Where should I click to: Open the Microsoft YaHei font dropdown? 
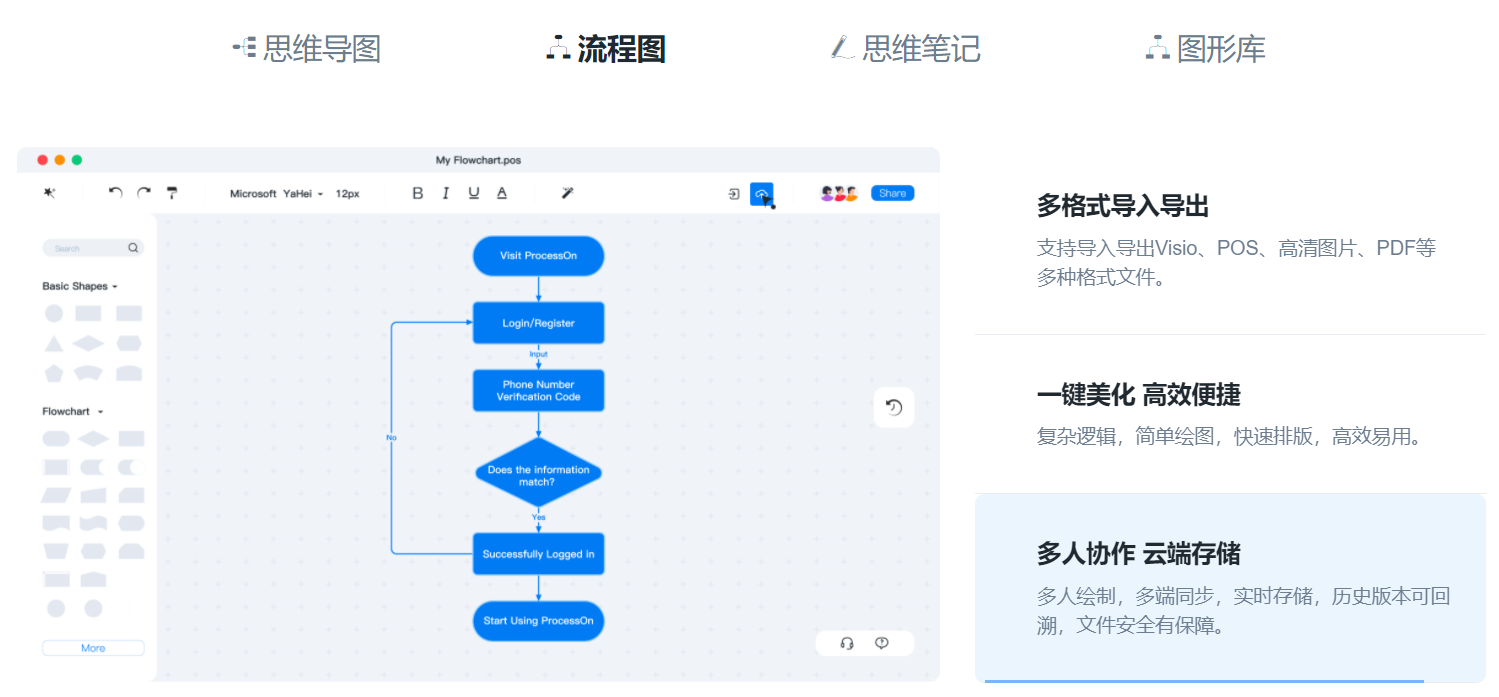pyautogui.click(x=277, y=193)
